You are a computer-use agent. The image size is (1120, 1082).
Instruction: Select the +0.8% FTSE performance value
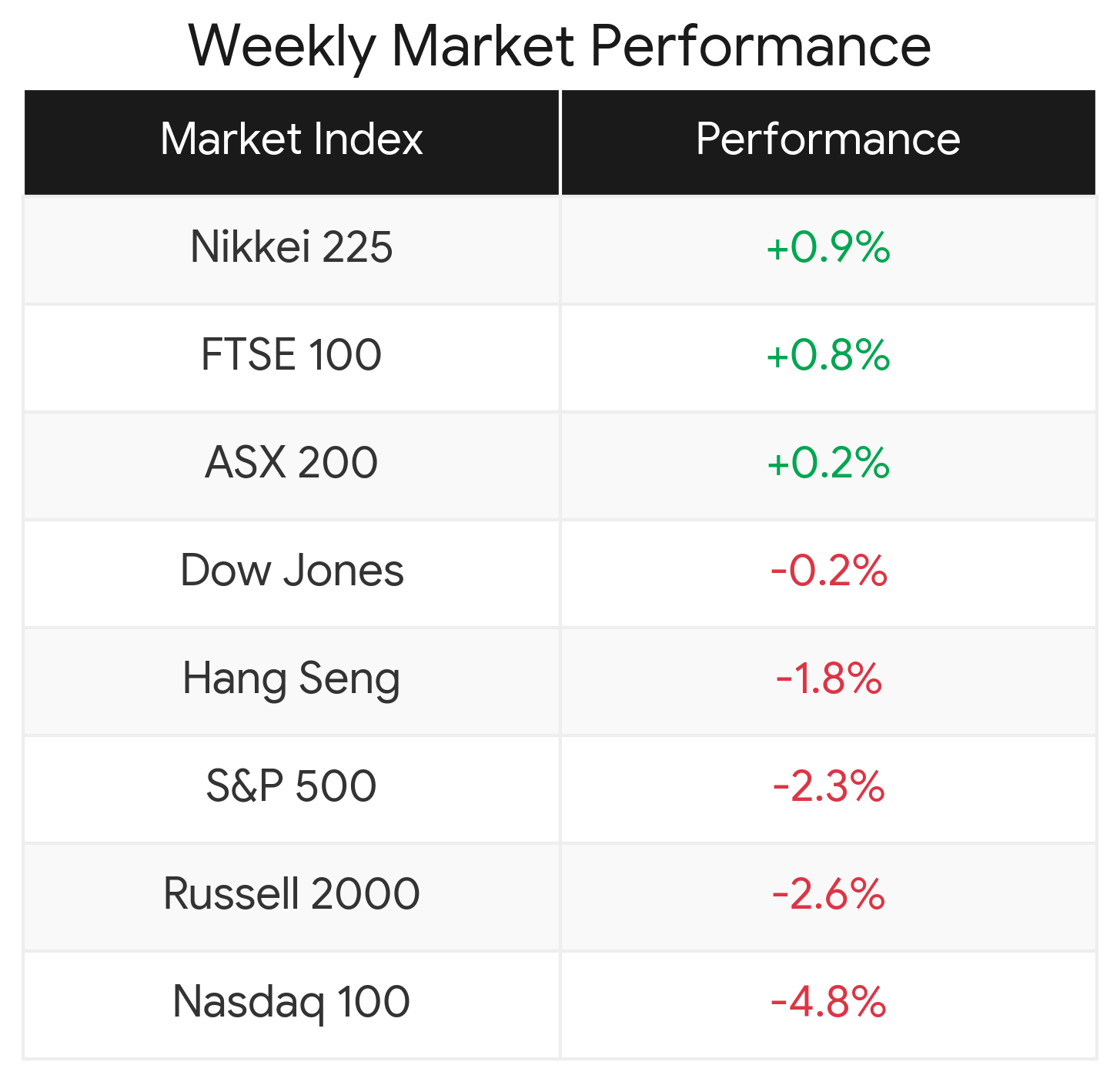tap(828, 355)
